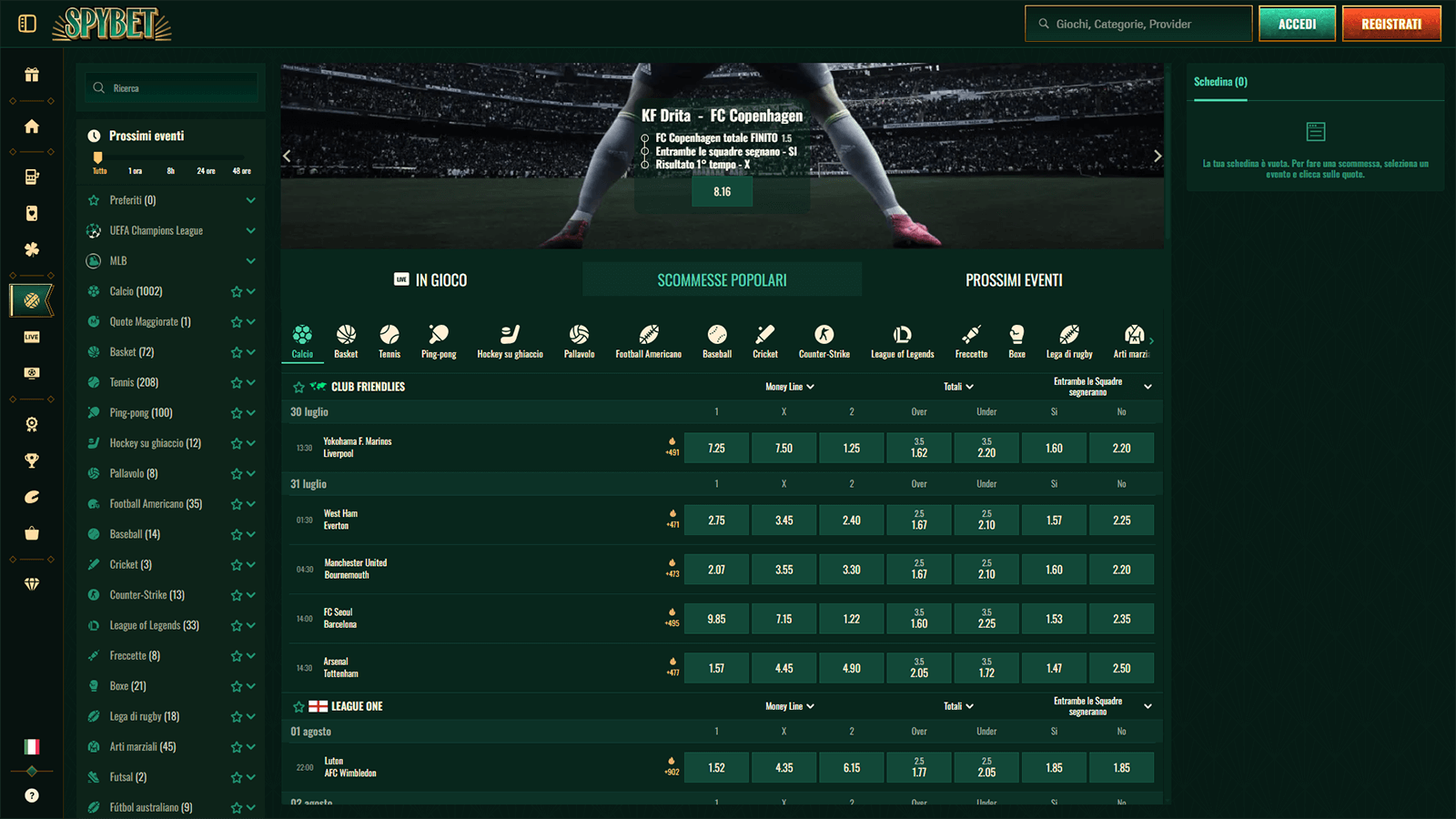Image resolution: width=1456 pixels, height=819 pixels.
Task: Open the diamond VIP icon in sidebar
Action: coord(32,584)
